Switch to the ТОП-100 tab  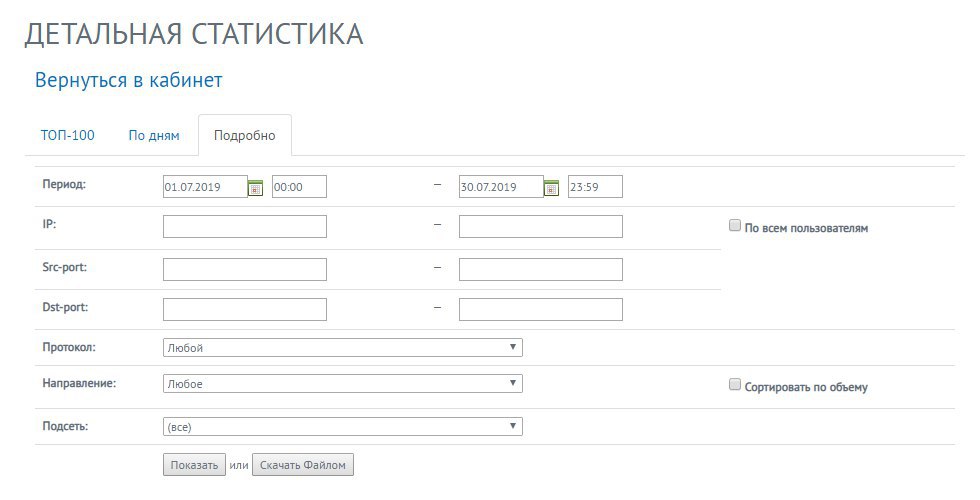pyautogui.click(x=68, y=135)
